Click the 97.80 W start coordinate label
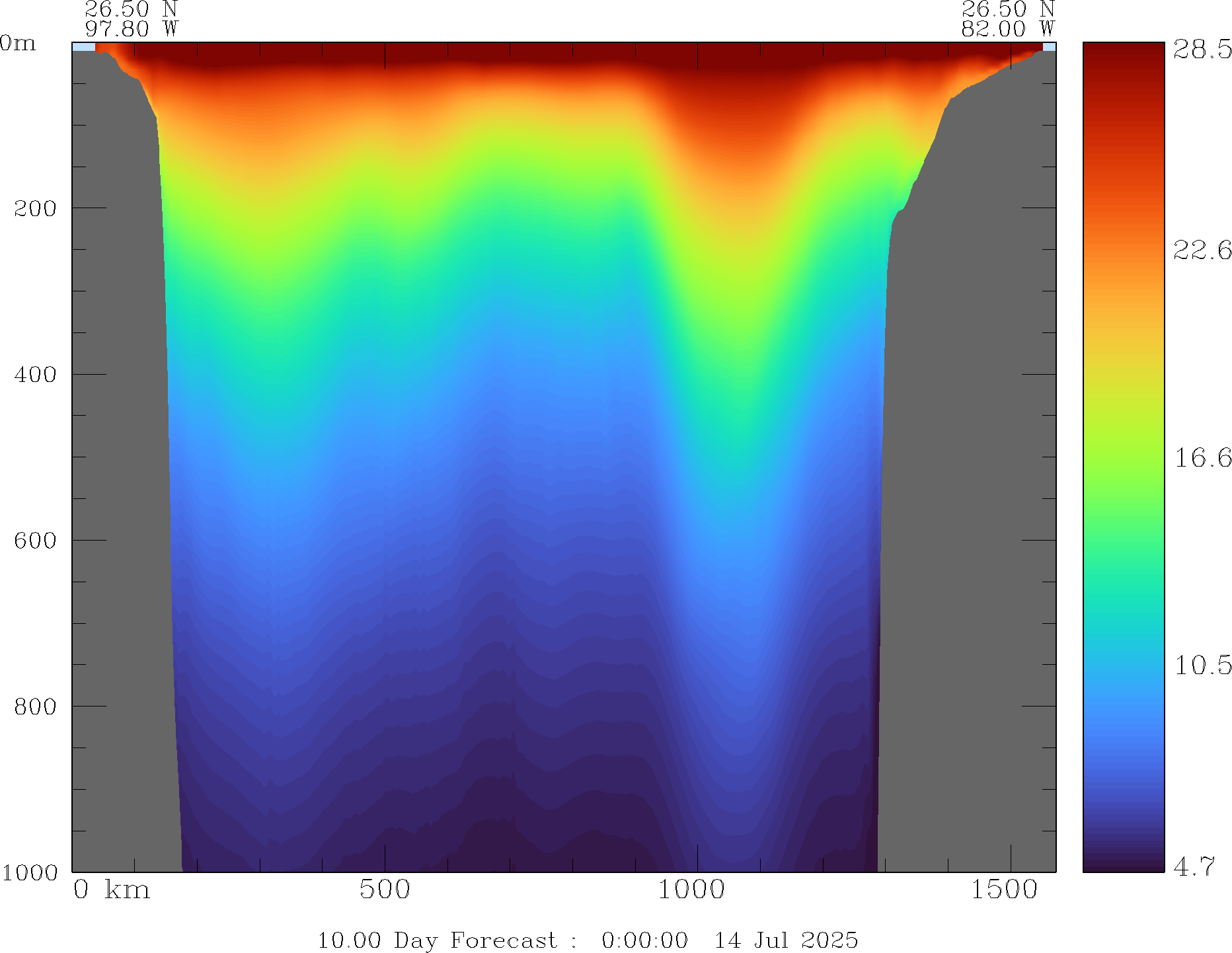The width and height of the screenshot is (1232, 953). click(x=132, y=29)
